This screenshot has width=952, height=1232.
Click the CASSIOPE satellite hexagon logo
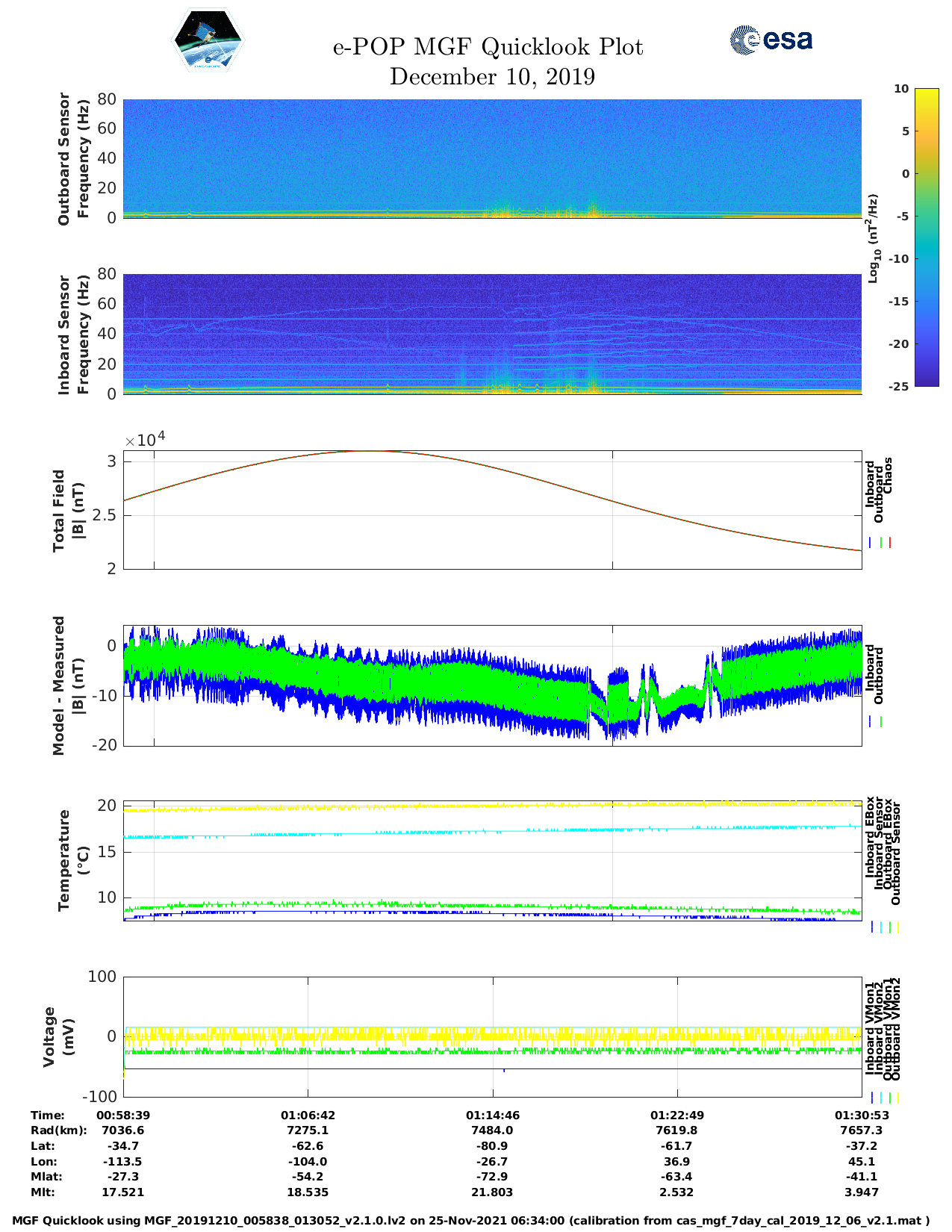208,40
